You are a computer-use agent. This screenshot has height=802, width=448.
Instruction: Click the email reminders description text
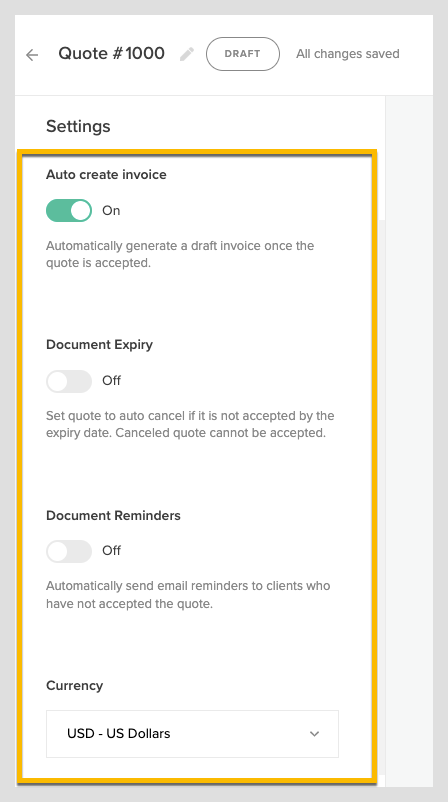pyautogui.click(x=188, y=594)
